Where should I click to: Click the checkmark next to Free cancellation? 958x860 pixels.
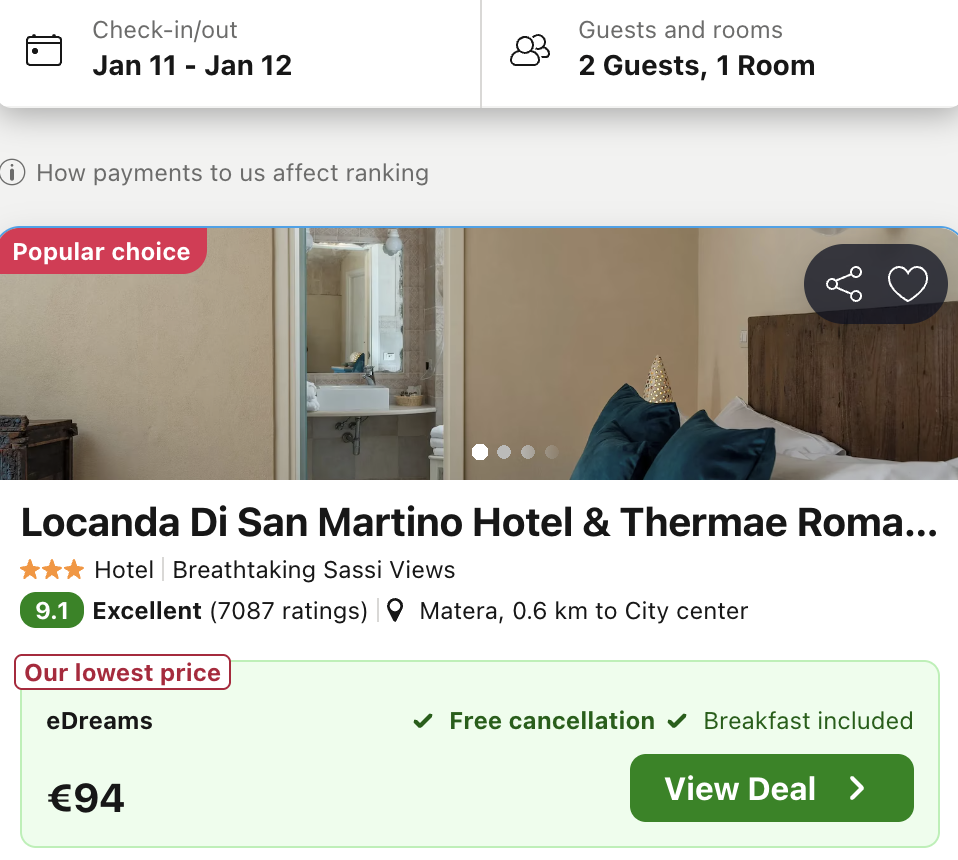pyautogui.click(x=422, y=720)
